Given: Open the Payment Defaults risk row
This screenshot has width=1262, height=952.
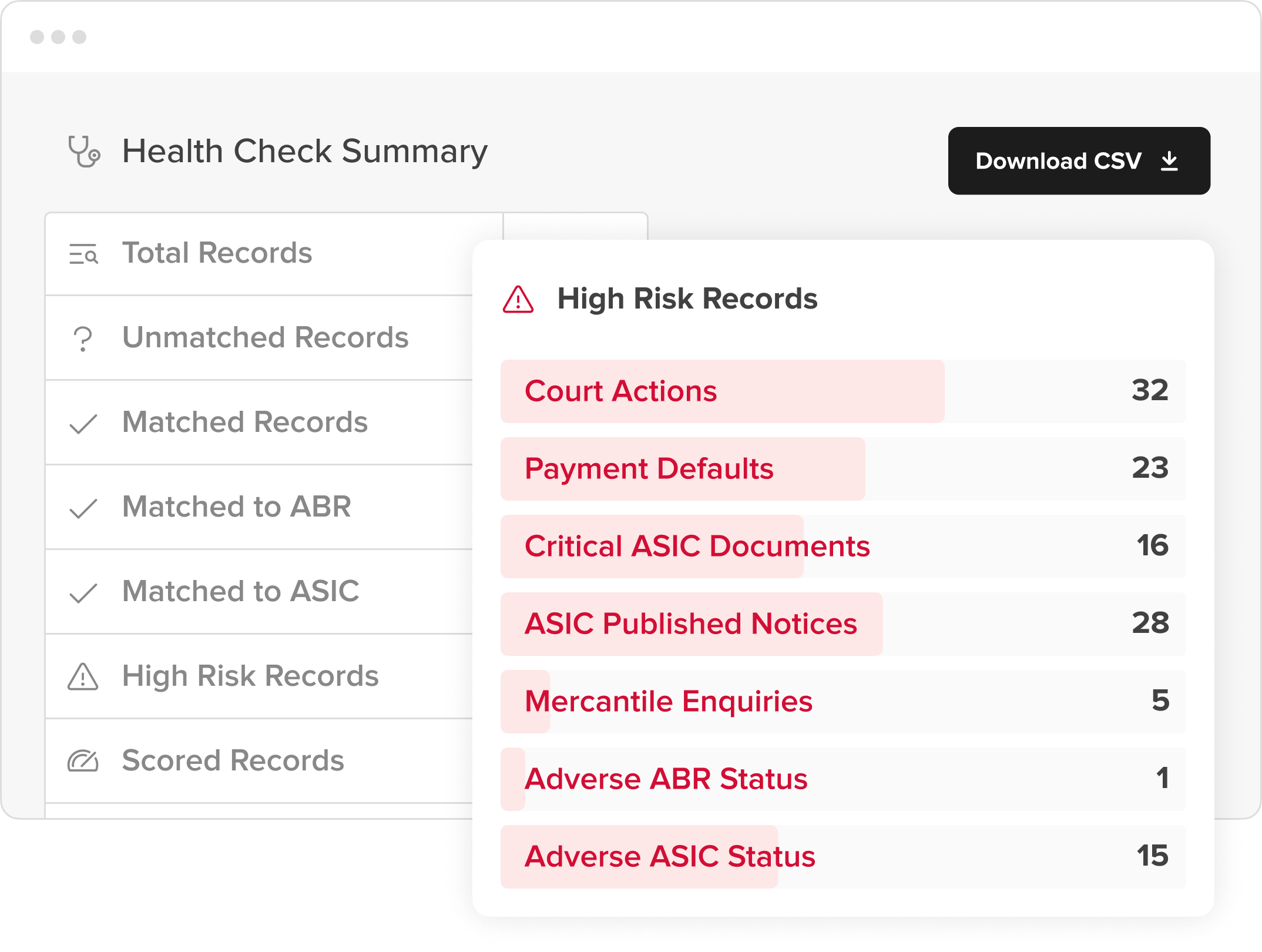Looking at the screenshot, I should click(x=843, y=469).
